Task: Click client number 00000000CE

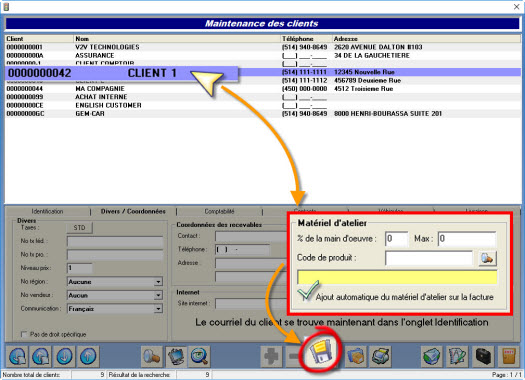Action: pos(25,105)
